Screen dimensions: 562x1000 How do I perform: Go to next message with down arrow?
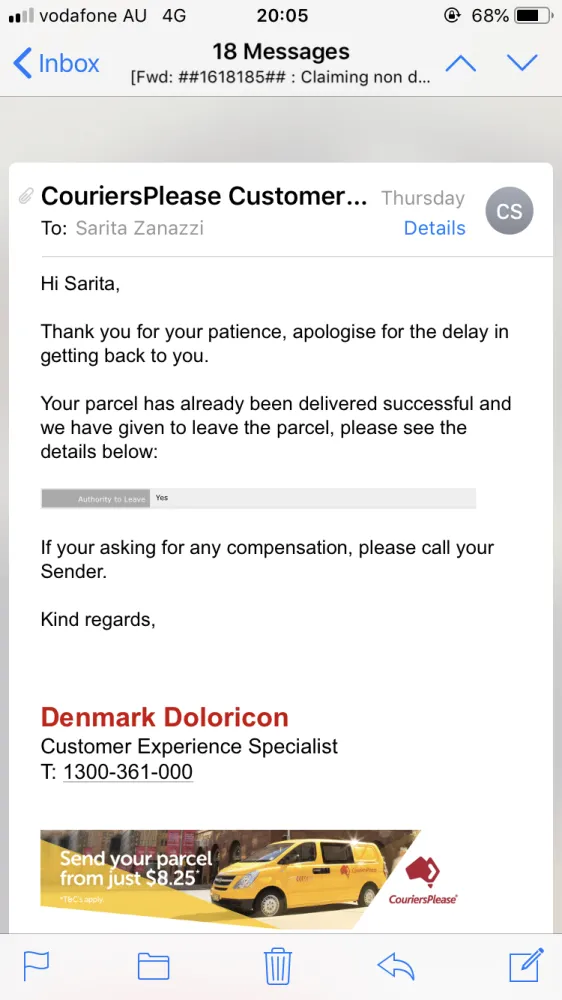[522, 63]
